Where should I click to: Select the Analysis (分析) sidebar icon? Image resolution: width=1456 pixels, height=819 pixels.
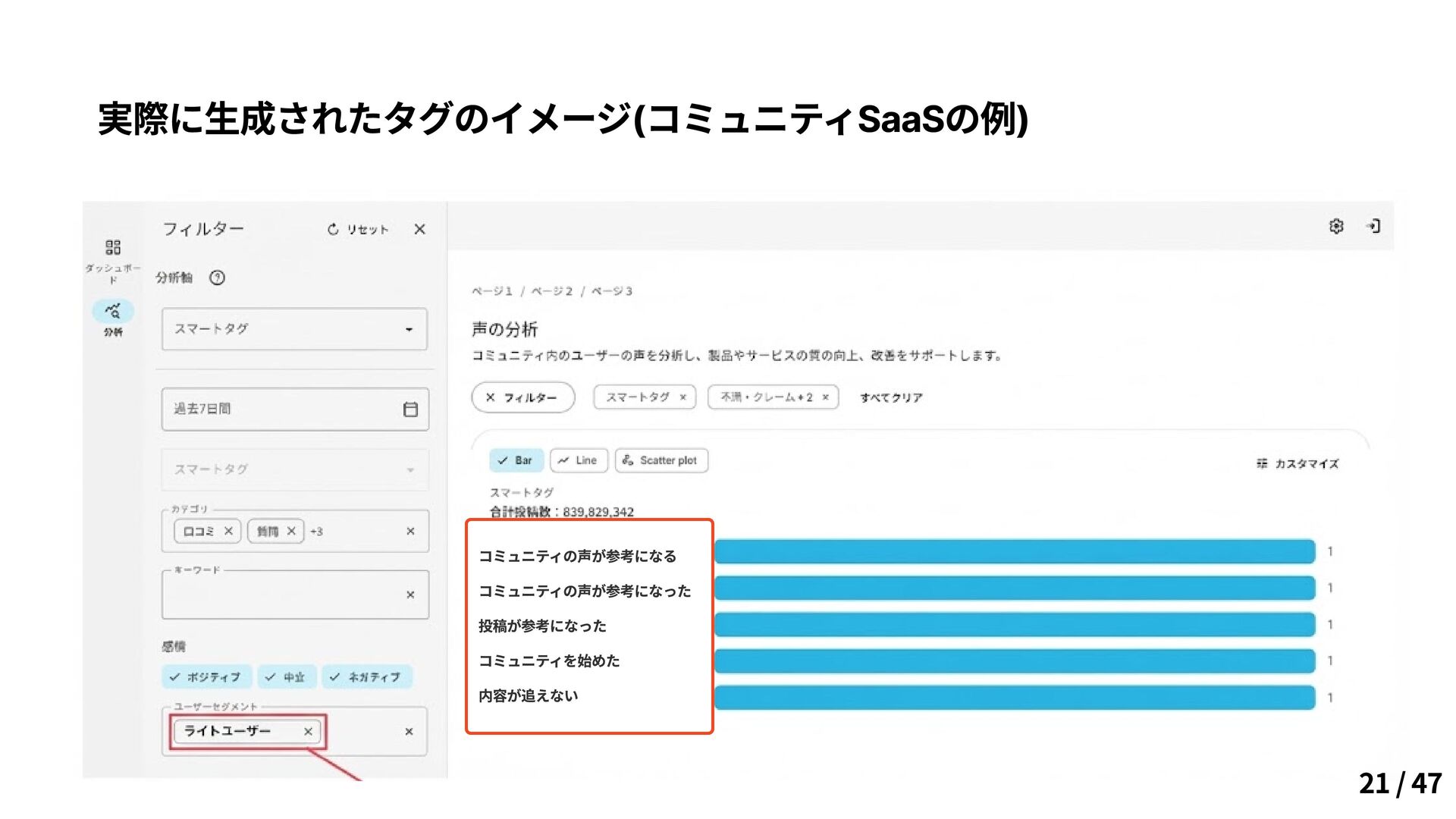coord(113,311)
